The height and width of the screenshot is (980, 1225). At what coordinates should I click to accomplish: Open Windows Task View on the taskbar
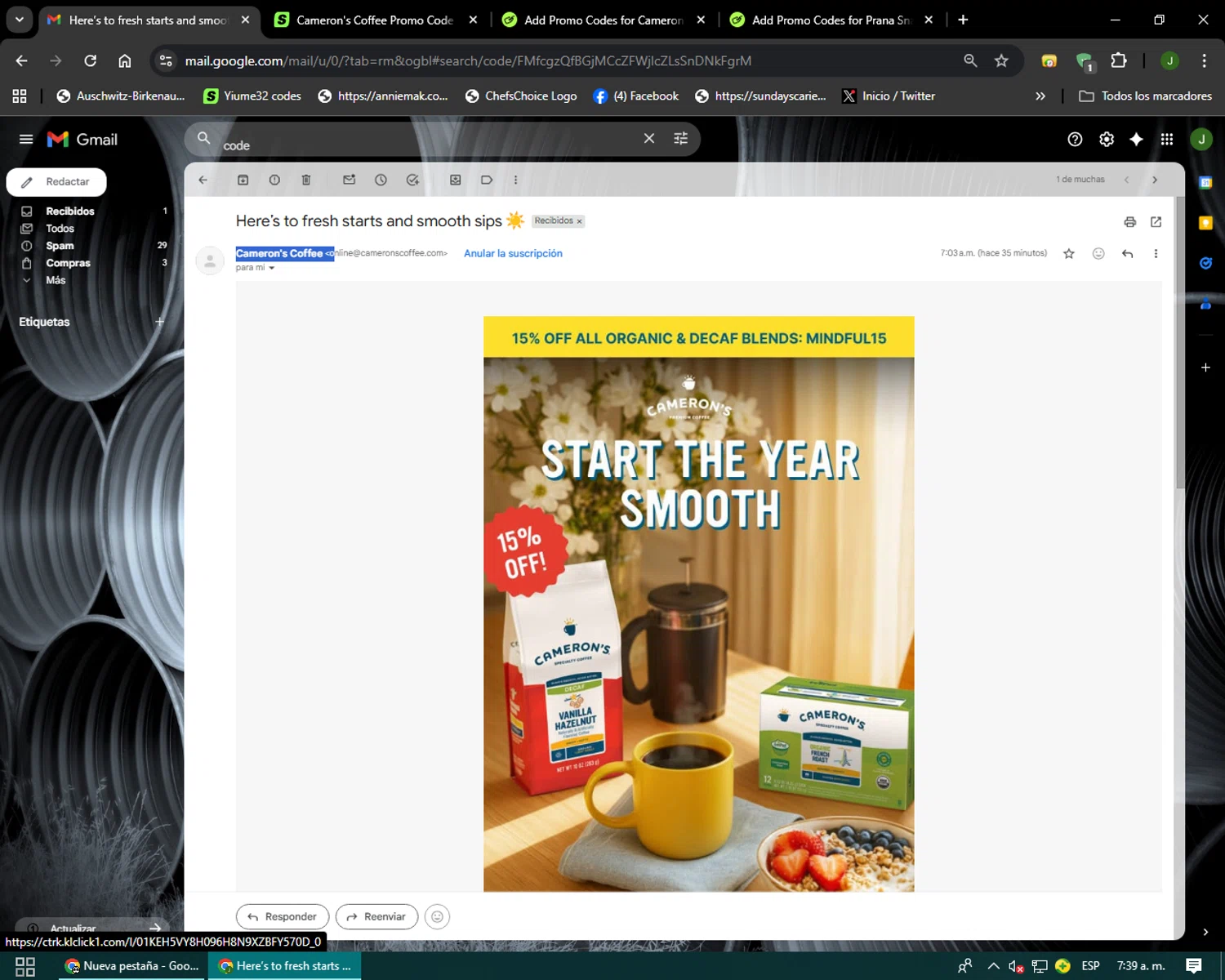[25, 966]
